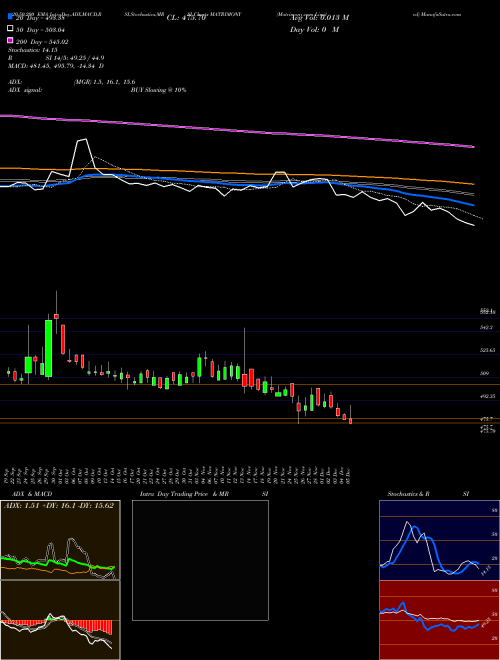Click the '(MGR) 1.5, 16.1, 15.6' values
The image size is (500, 660).
tap(104, 82)
